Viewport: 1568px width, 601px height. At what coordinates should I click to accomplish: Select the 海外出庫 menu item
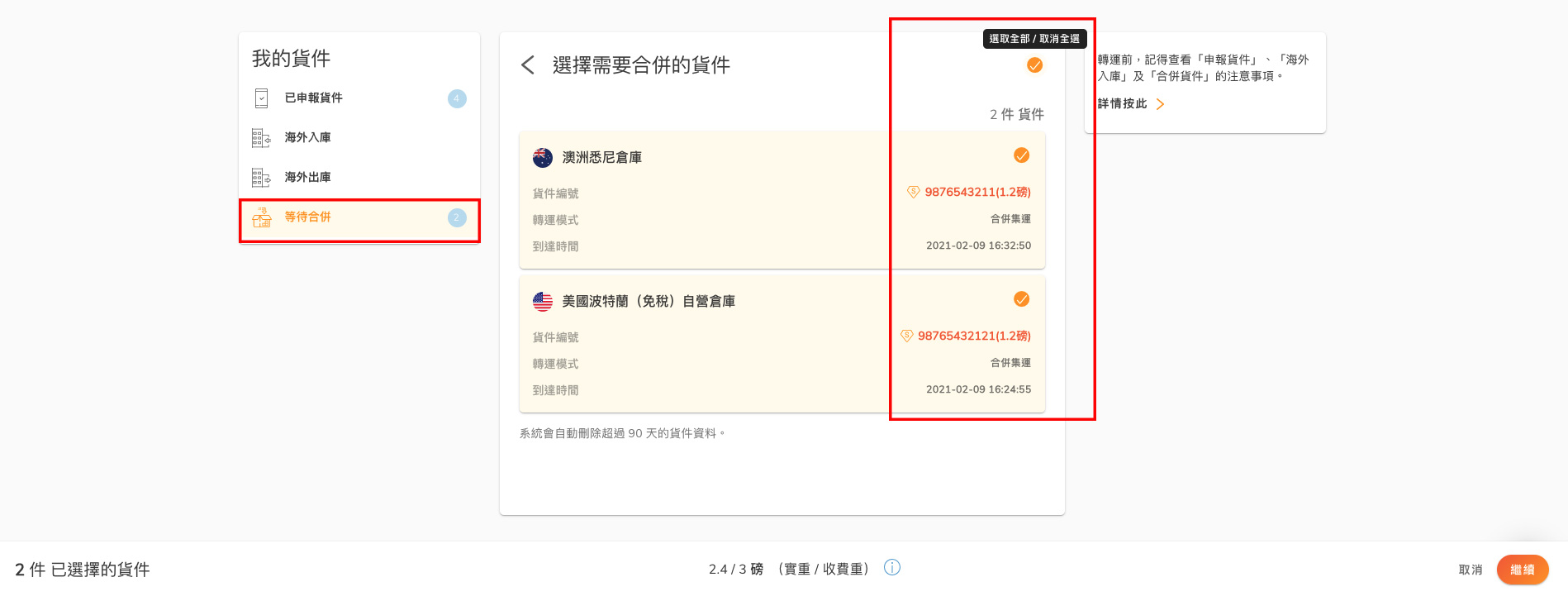[308, 178]
